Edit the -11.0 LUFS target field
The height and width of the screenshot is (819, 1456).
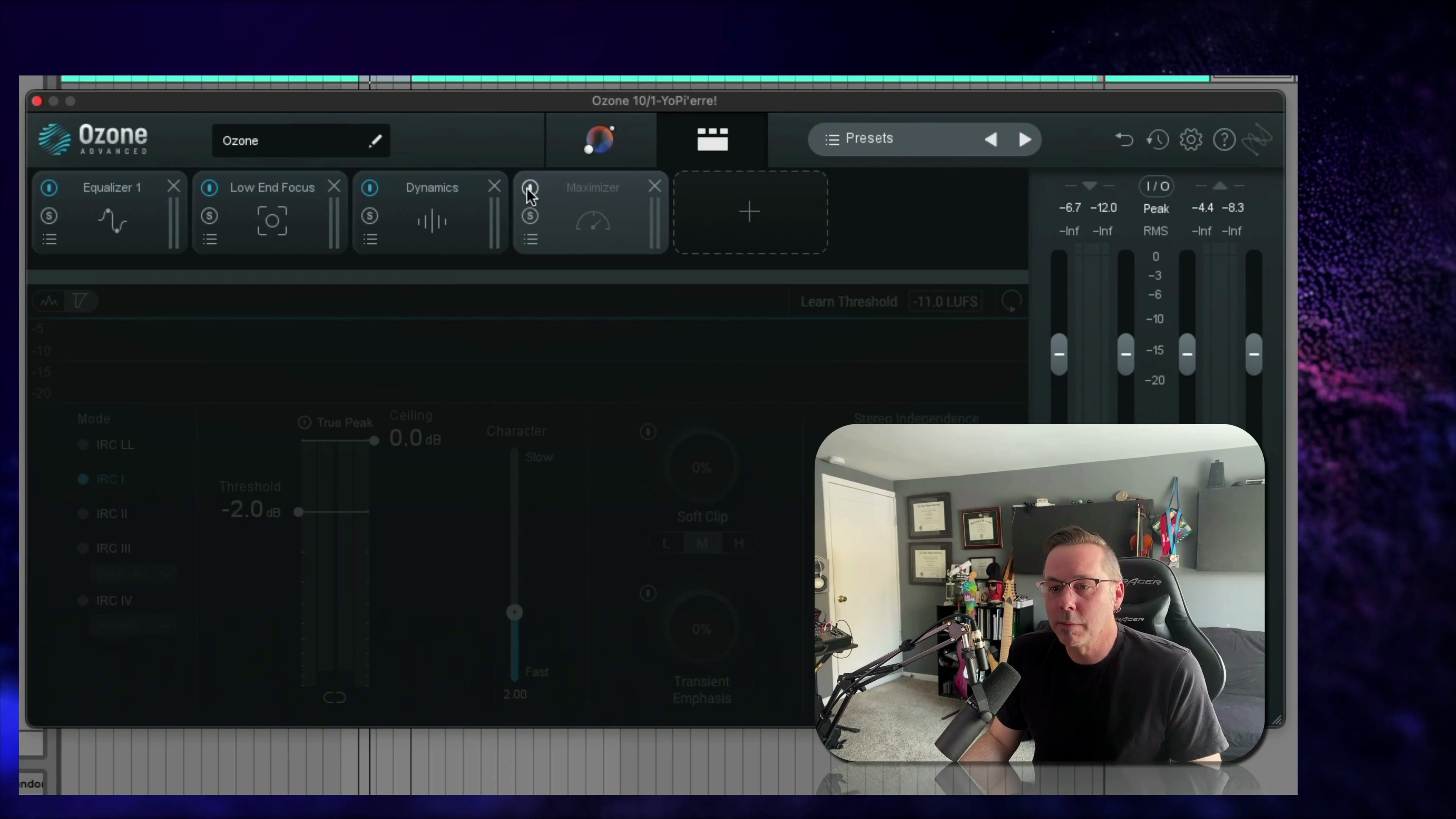click(x=945, y=302)
